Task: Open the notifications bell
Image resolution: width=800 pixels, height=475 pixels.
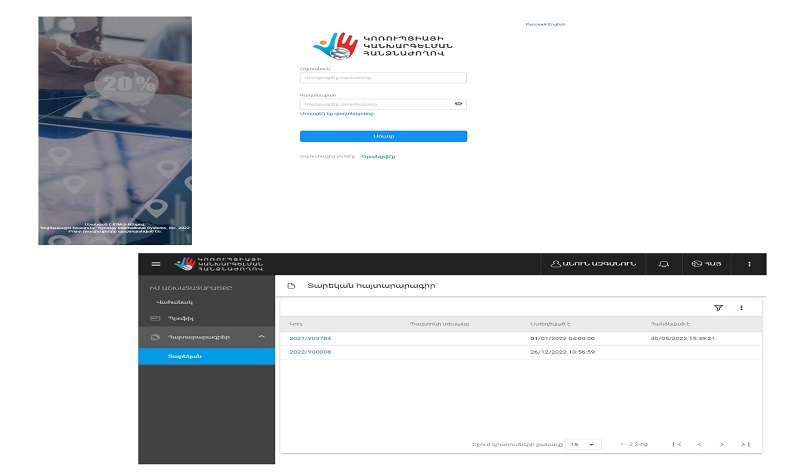Action: click(x=663, y=264)
